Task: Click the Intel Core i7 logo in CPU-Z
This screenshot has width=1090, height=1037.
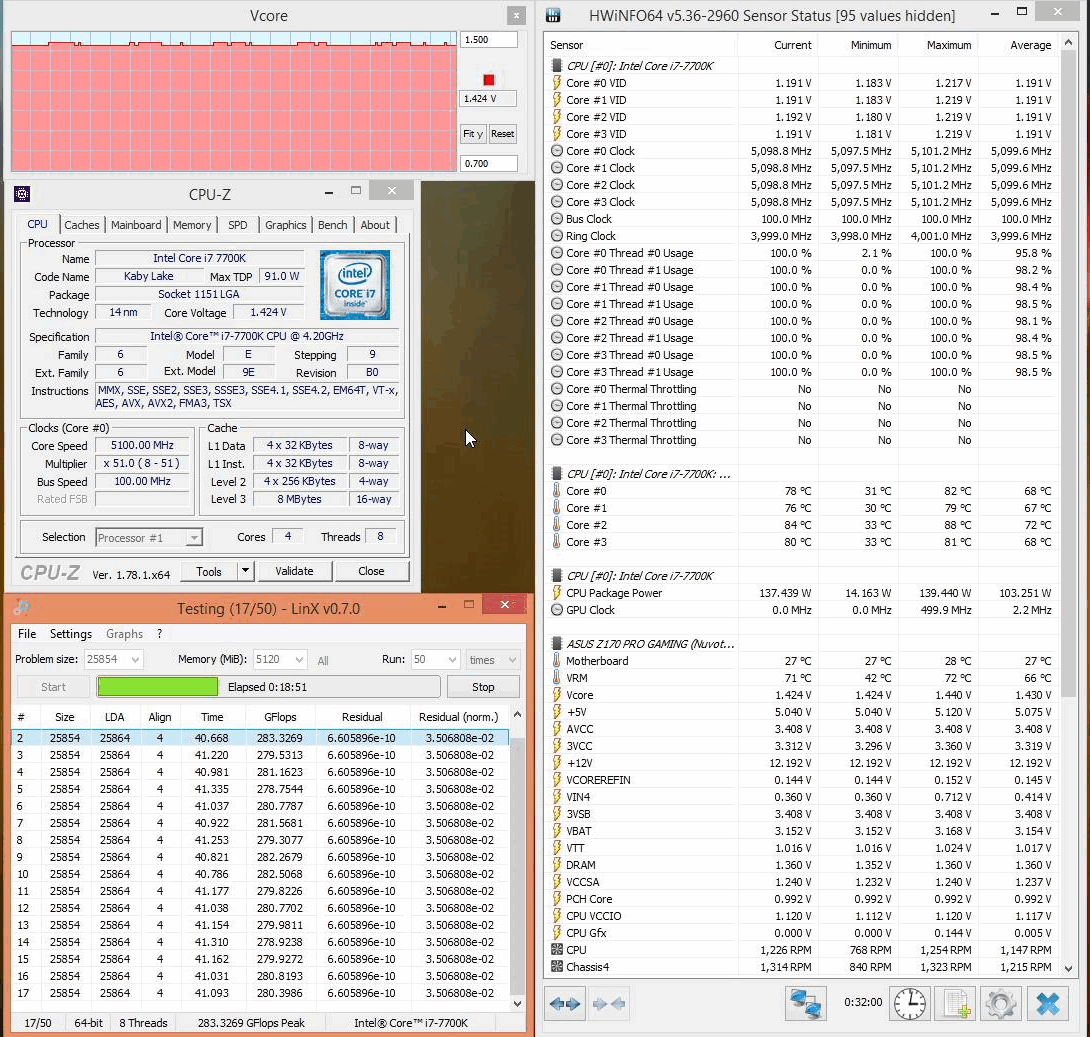Action: [x=355, y=285]
